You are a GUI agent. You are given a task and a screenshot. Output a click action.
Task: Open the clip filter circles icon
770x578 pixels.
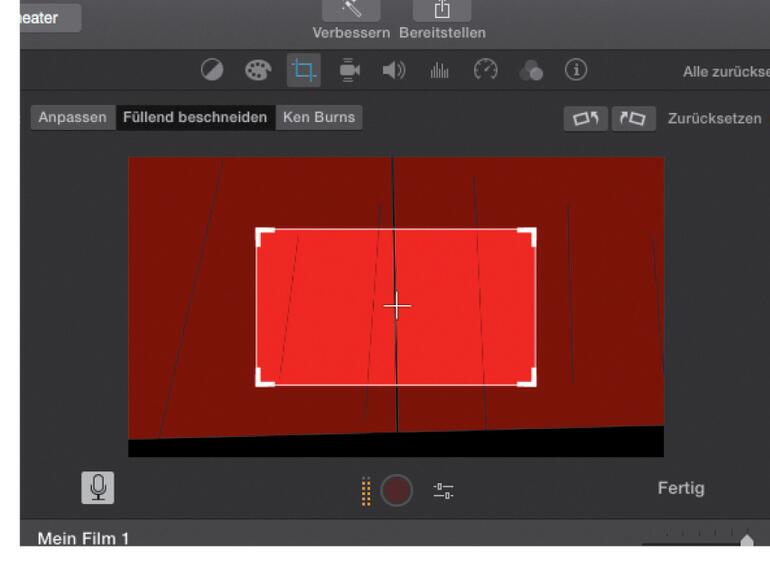(x=531, y=70)
